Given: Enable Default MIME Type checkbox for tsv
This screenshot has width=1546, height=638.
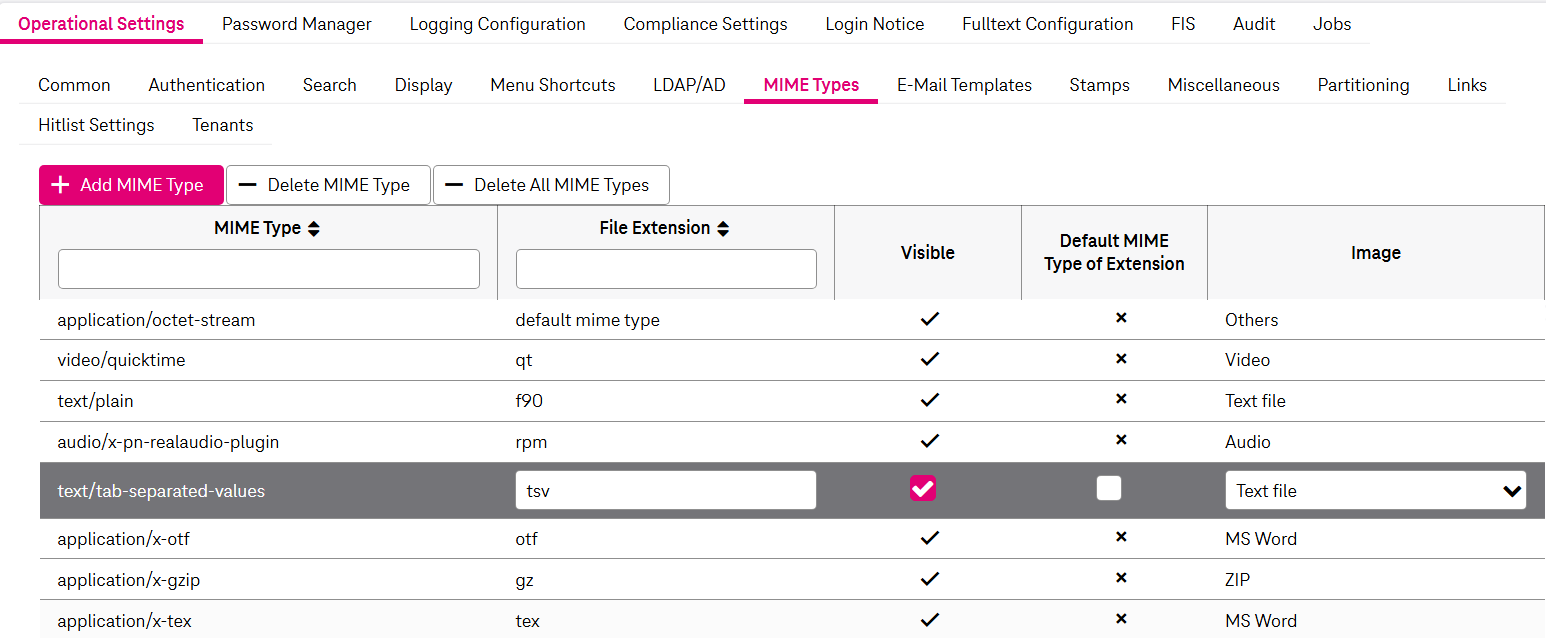Looking at the screenshot, I should [1108, 488].
